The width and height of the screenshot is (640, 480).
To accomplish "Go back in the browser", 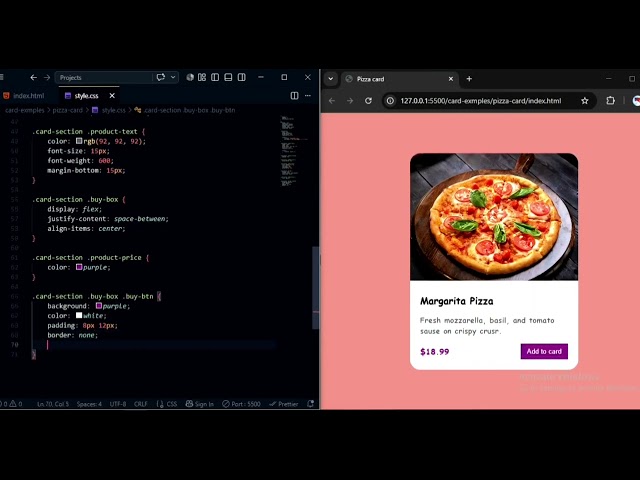I will point(332,101).
